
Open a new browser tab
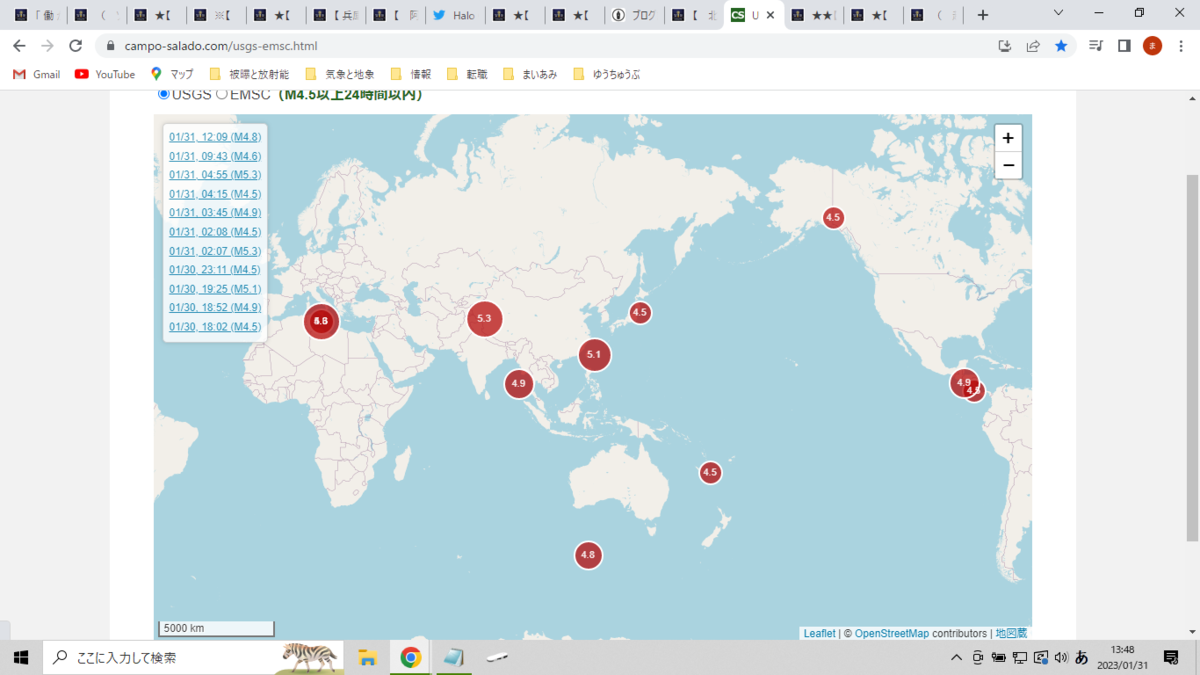(983, 15)
